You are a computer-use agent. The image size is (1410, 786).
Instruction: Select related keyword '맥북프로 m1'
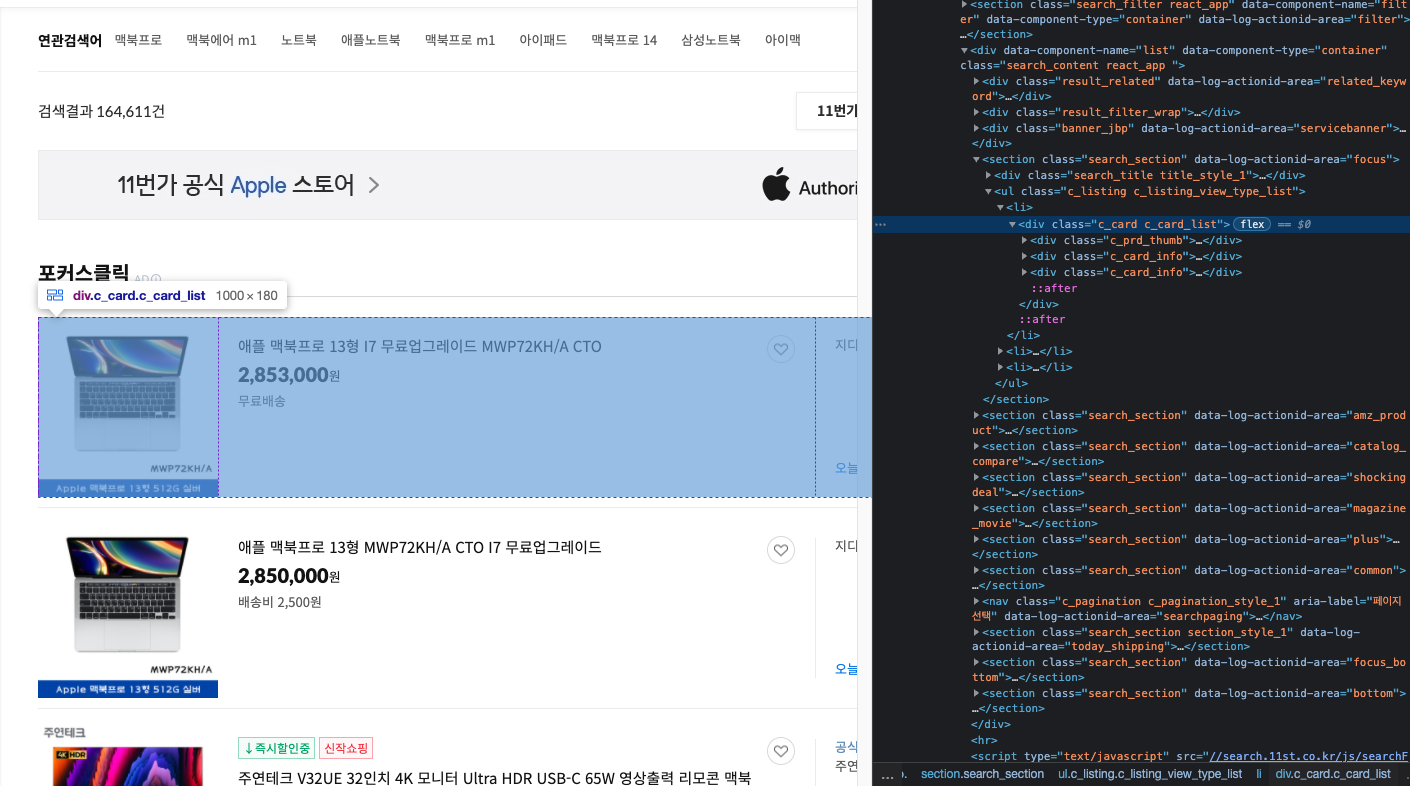[x=459, y=40]
